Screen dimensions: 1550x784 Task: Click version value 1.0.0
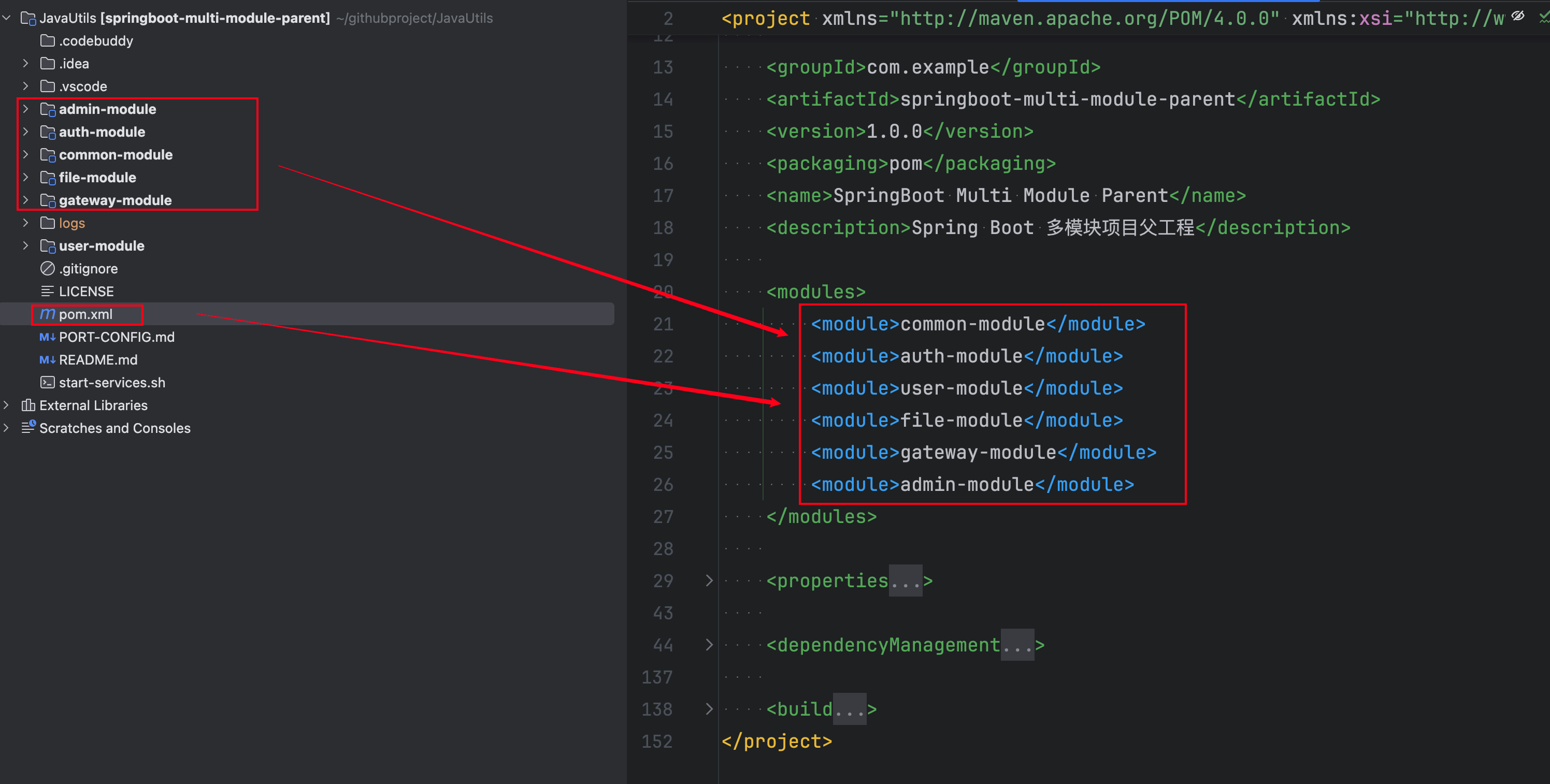point(894,131)
